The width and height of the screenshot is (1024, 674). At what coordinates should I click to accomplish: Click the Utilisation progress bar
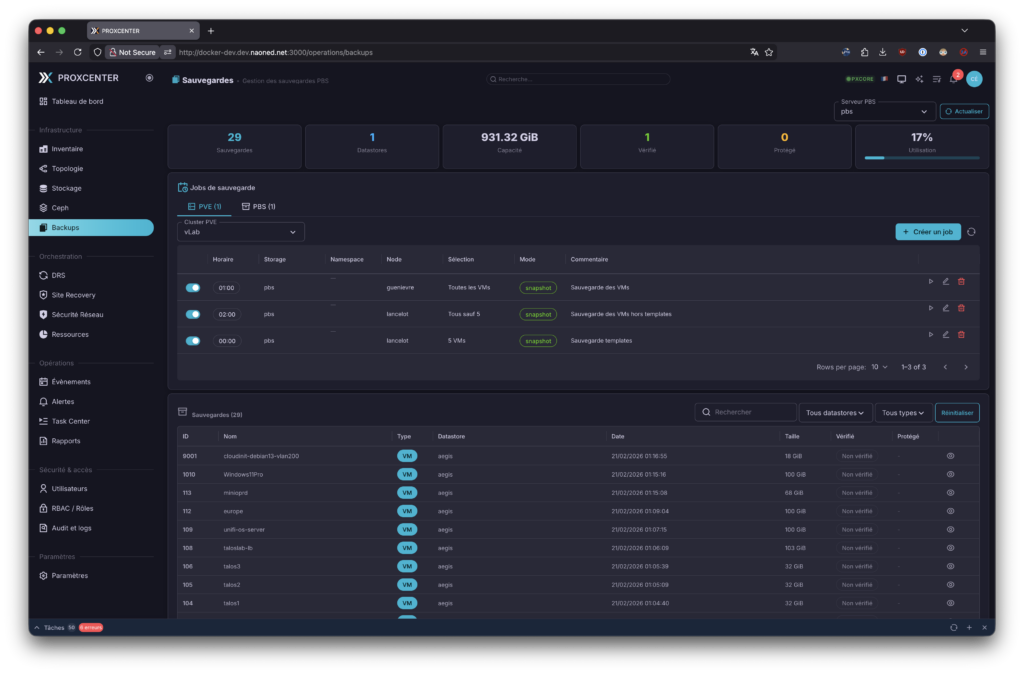click(x=921, y=157)
